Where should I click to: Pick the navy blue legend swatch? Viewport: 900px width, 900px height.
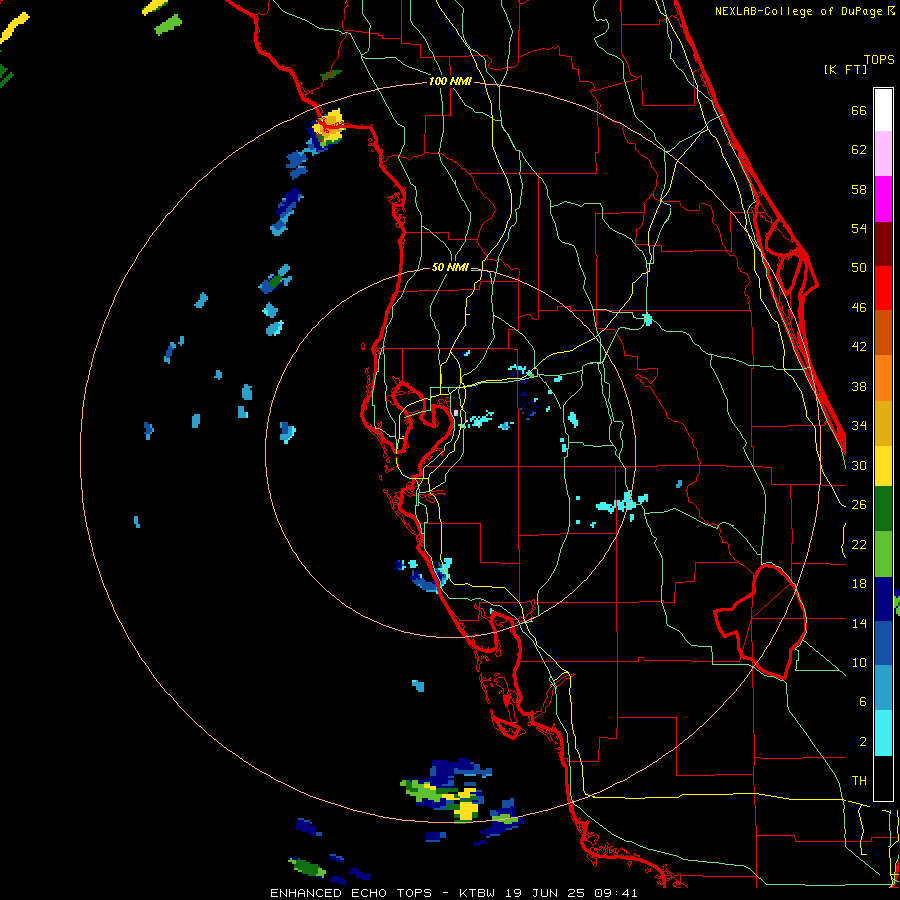point(883,599)
